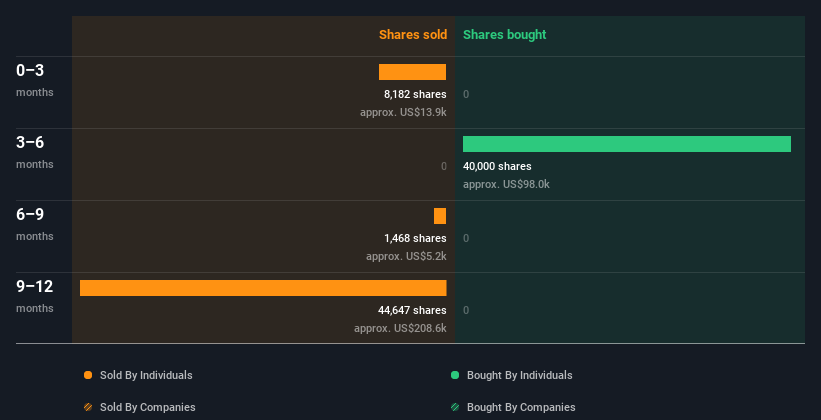The width and height of the screenshot is (821, 420).
Task: Click the orange Sold By Individuals legend dot
Action: (x=88, y=375)
